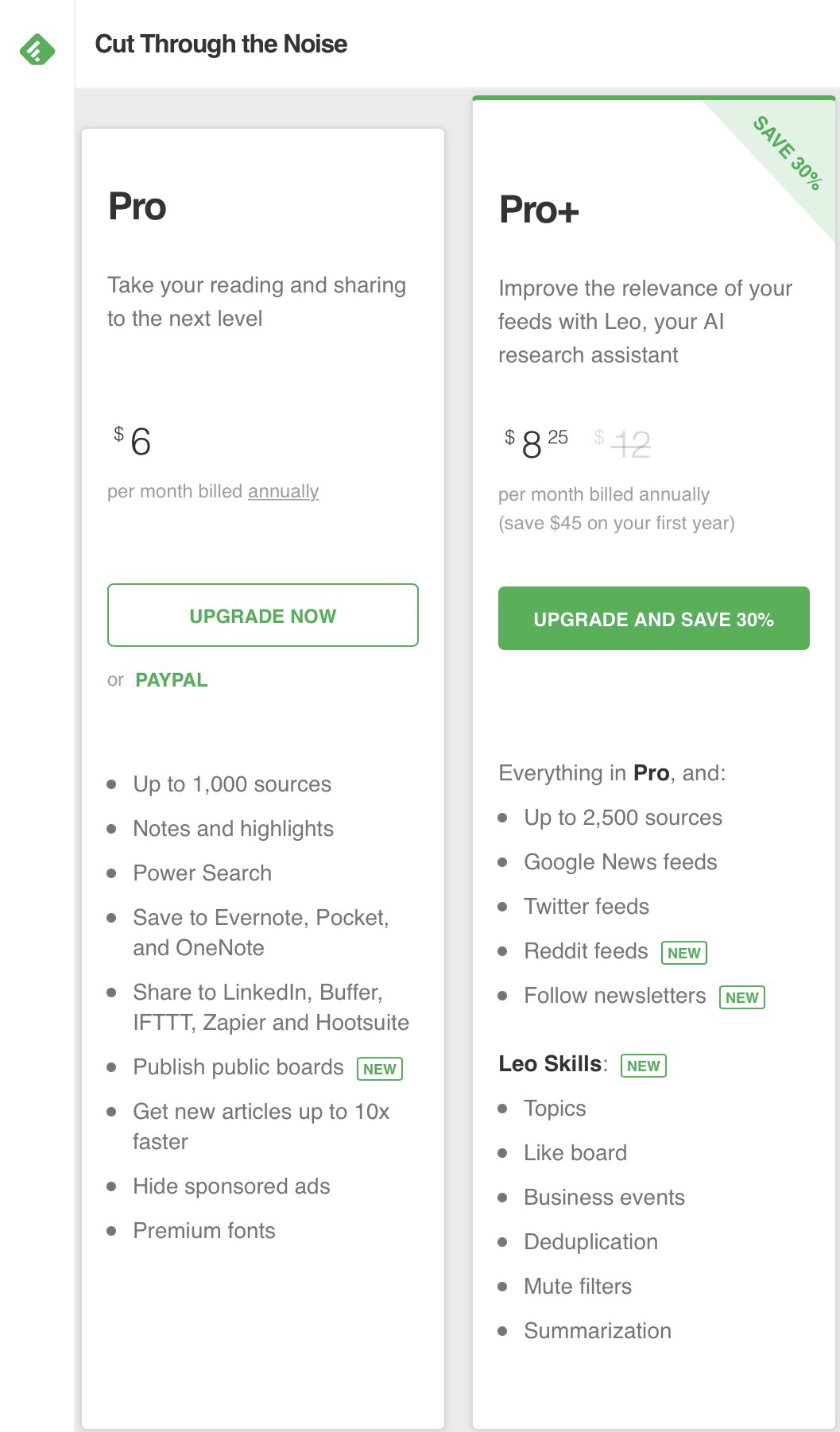Click NEW badge beside Publish public boards
The width and height of the screenshot is (840, 1432).
coord(380,1069)
